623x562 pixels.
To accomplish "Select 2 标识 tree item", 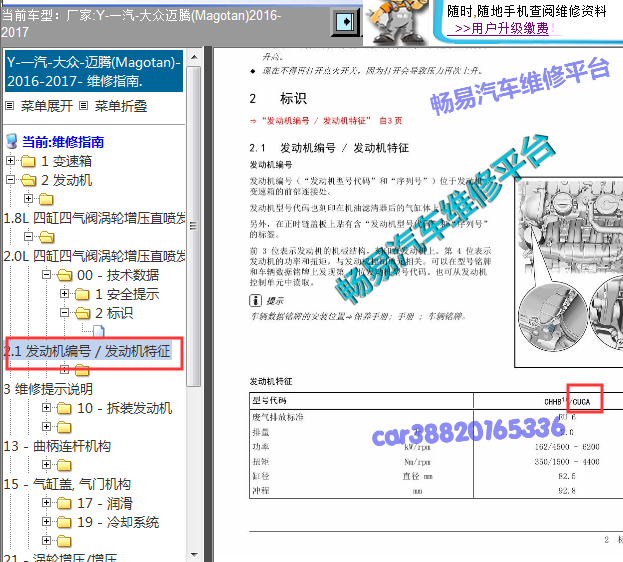I will [x=114, y=313].
